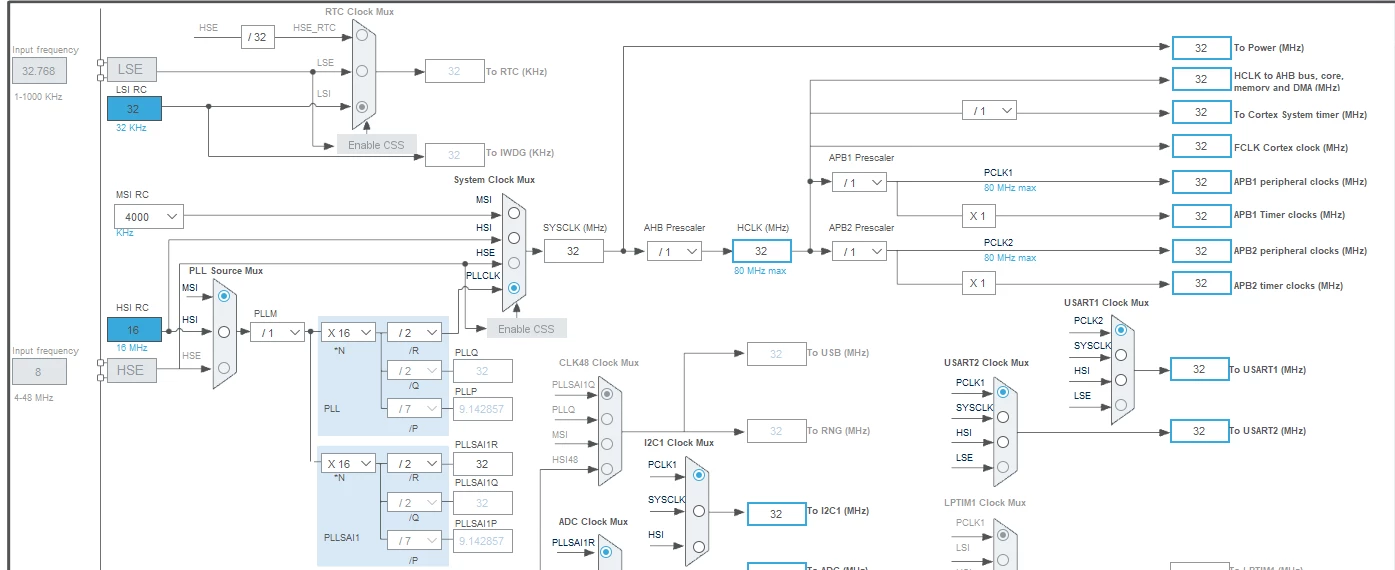The image size is (1395, 570).
Task: Open the AHB Prescaler dropdown
Action: click(674, 251)
